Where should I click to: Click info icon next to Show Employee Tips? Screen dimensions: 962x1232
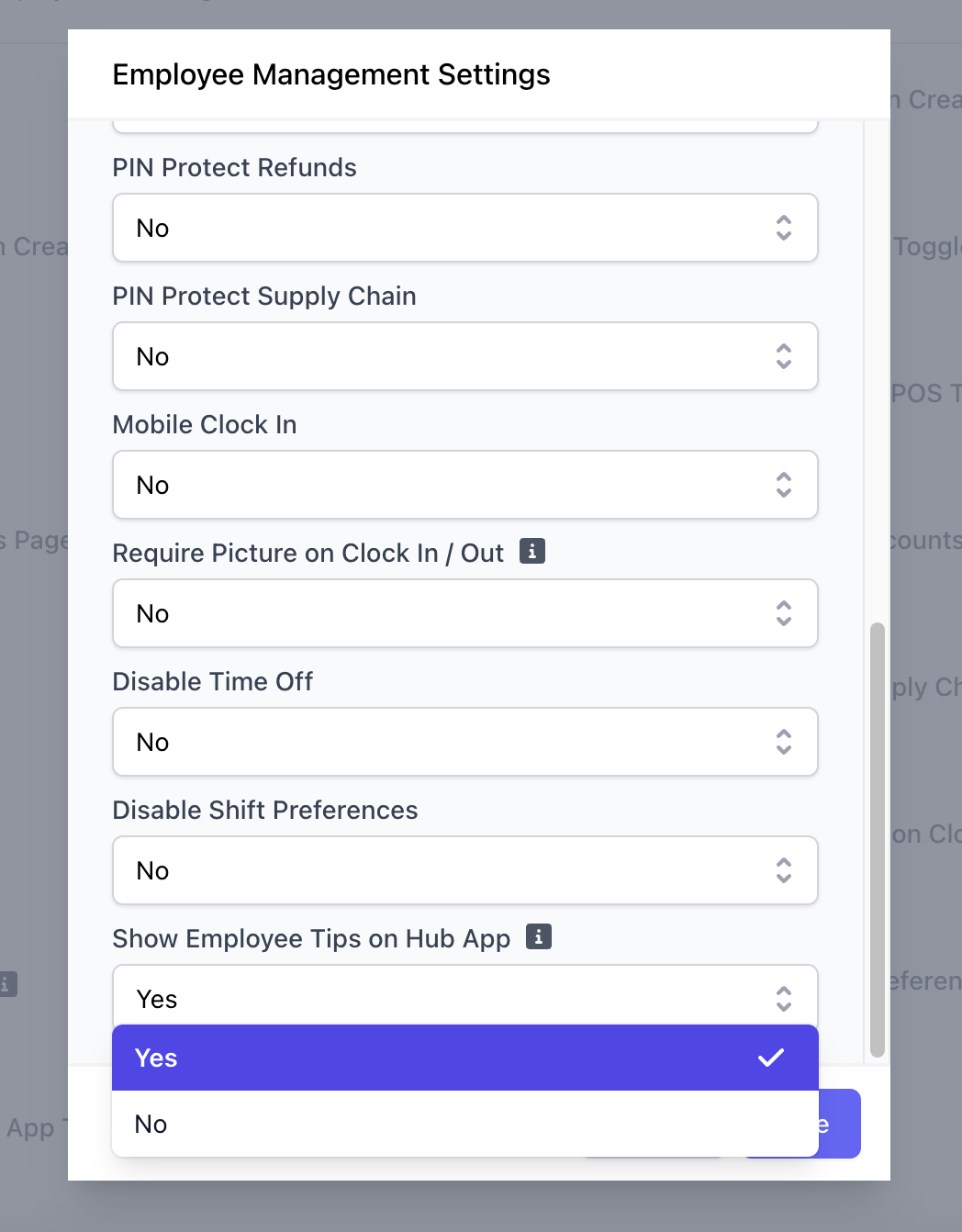539,936
